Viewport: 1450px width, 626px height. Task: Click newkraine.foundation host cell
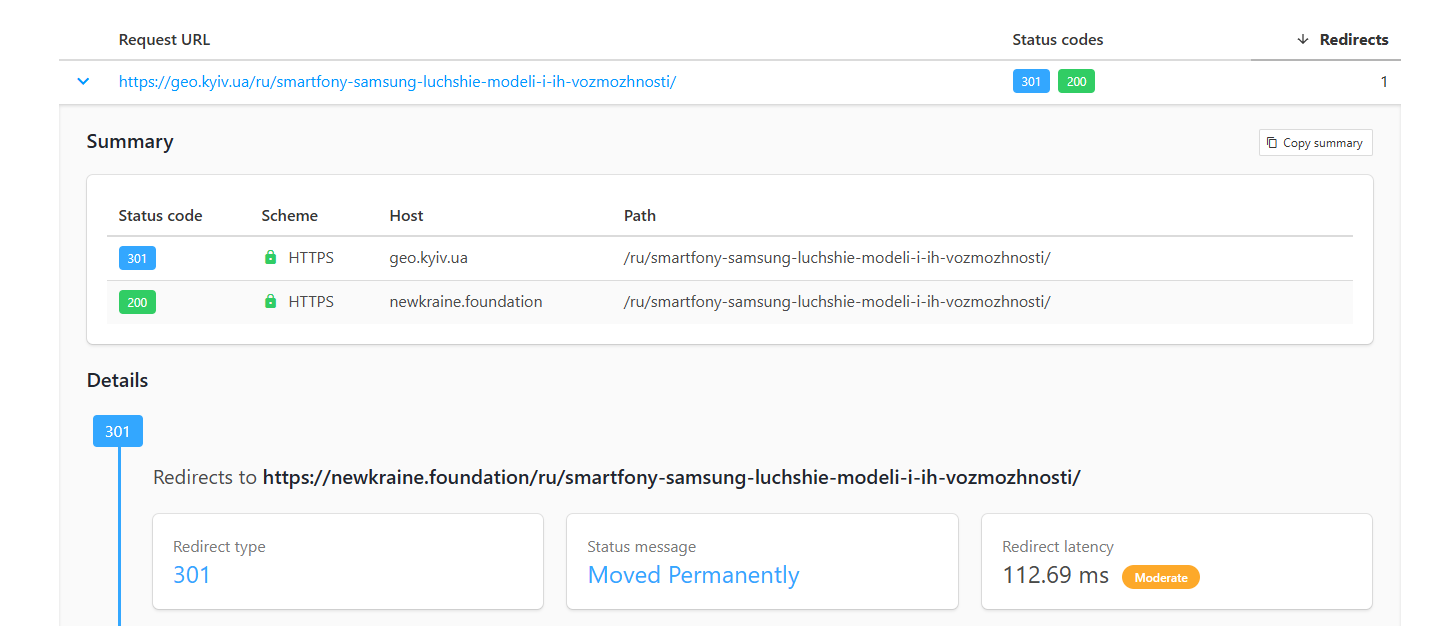(465, 301)
